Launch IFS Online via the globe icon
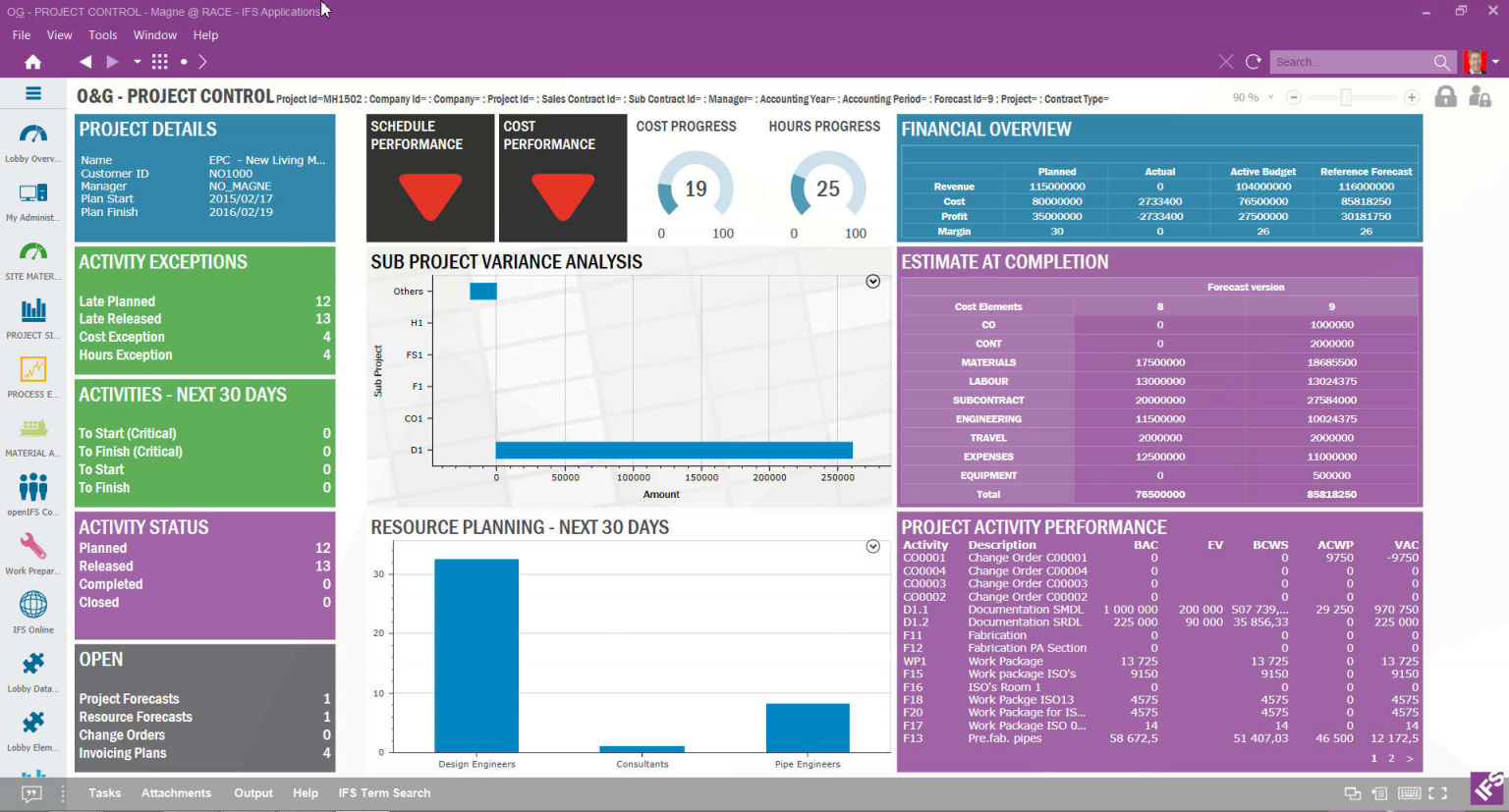The image size is (1509, 812). [32, 607]
